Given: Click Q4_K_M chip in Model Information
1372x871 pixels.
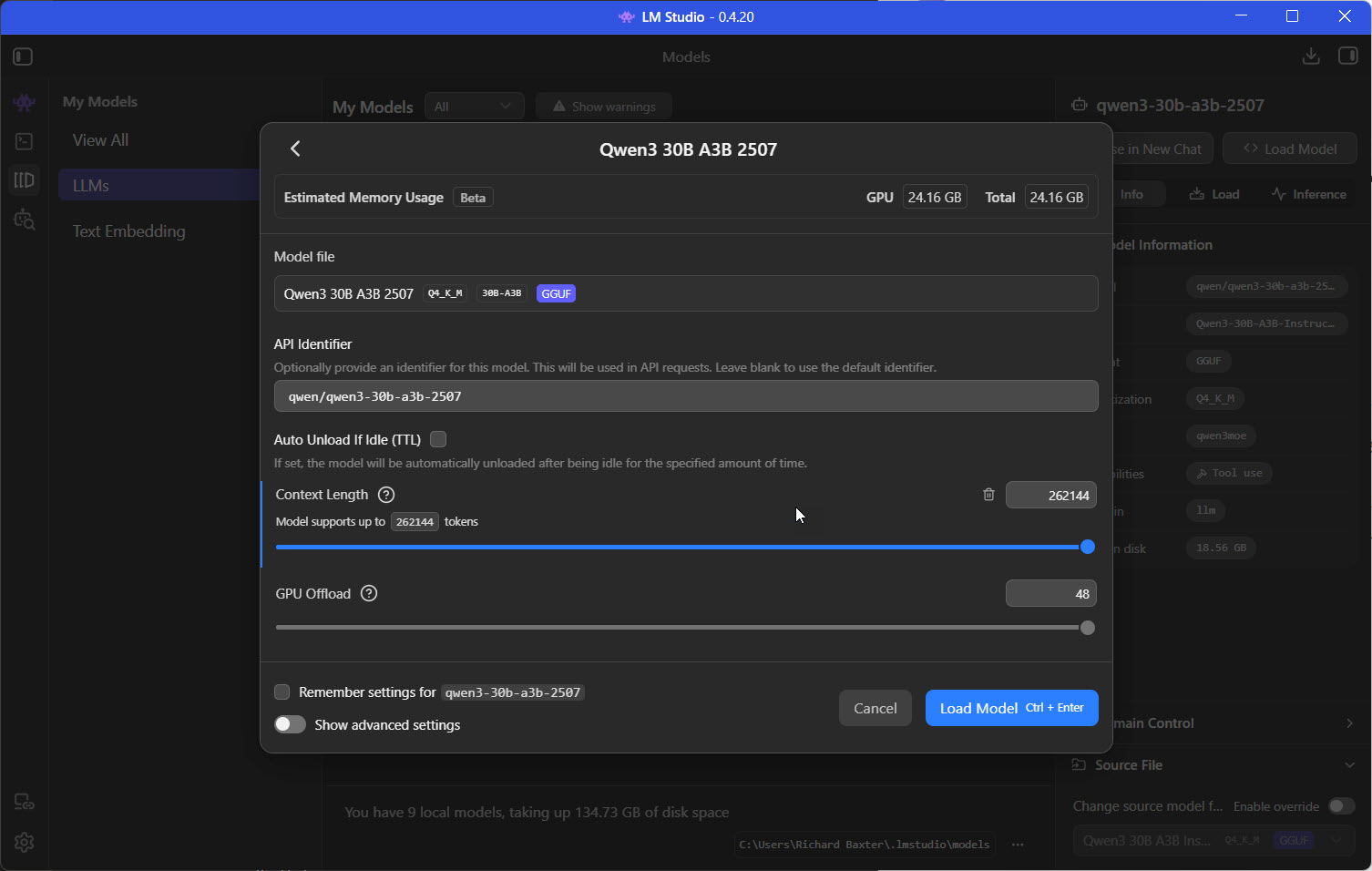Looking at the screenshot, I should click(1215, 398).
